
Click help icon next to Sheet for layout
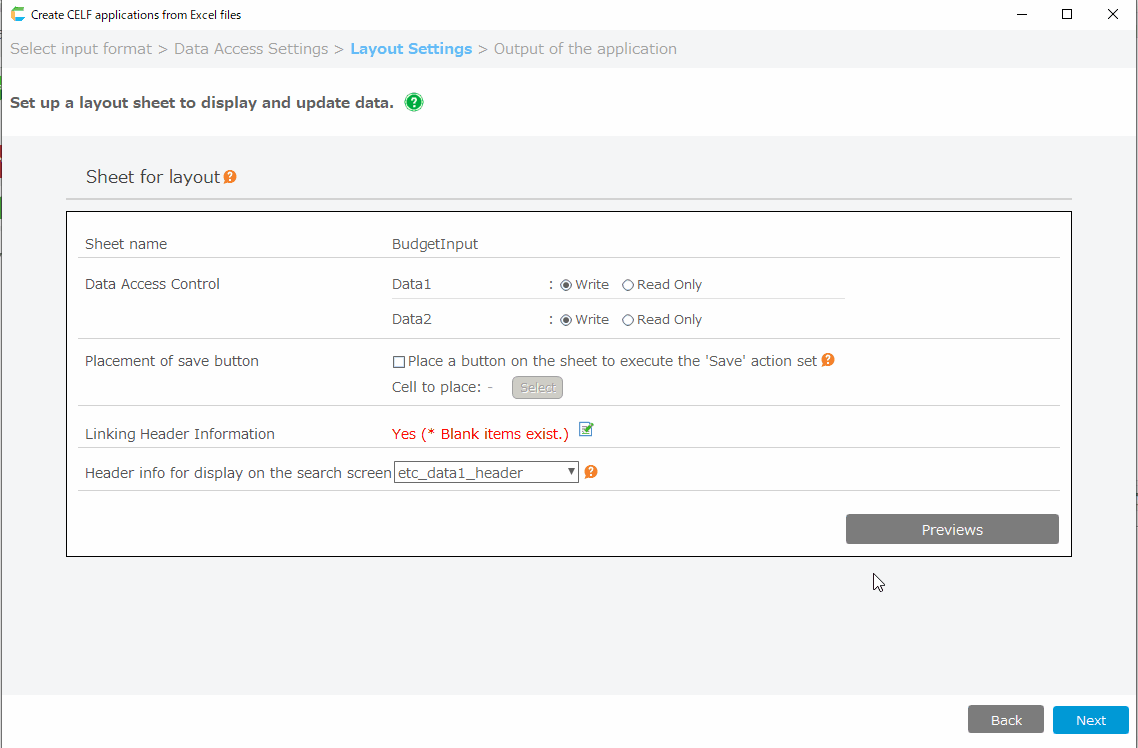pyautogui.click(x=230, y=177)
